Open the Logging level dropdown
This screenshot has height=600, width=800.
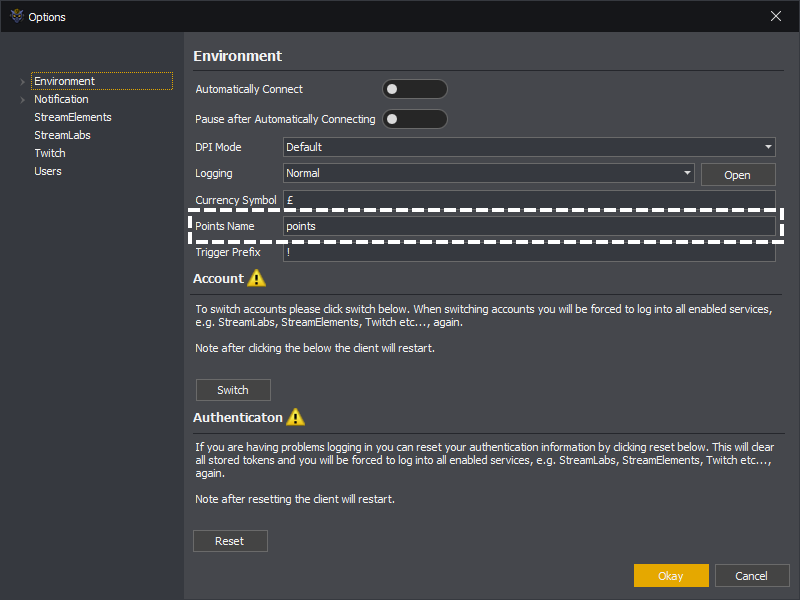click(488, 173)
